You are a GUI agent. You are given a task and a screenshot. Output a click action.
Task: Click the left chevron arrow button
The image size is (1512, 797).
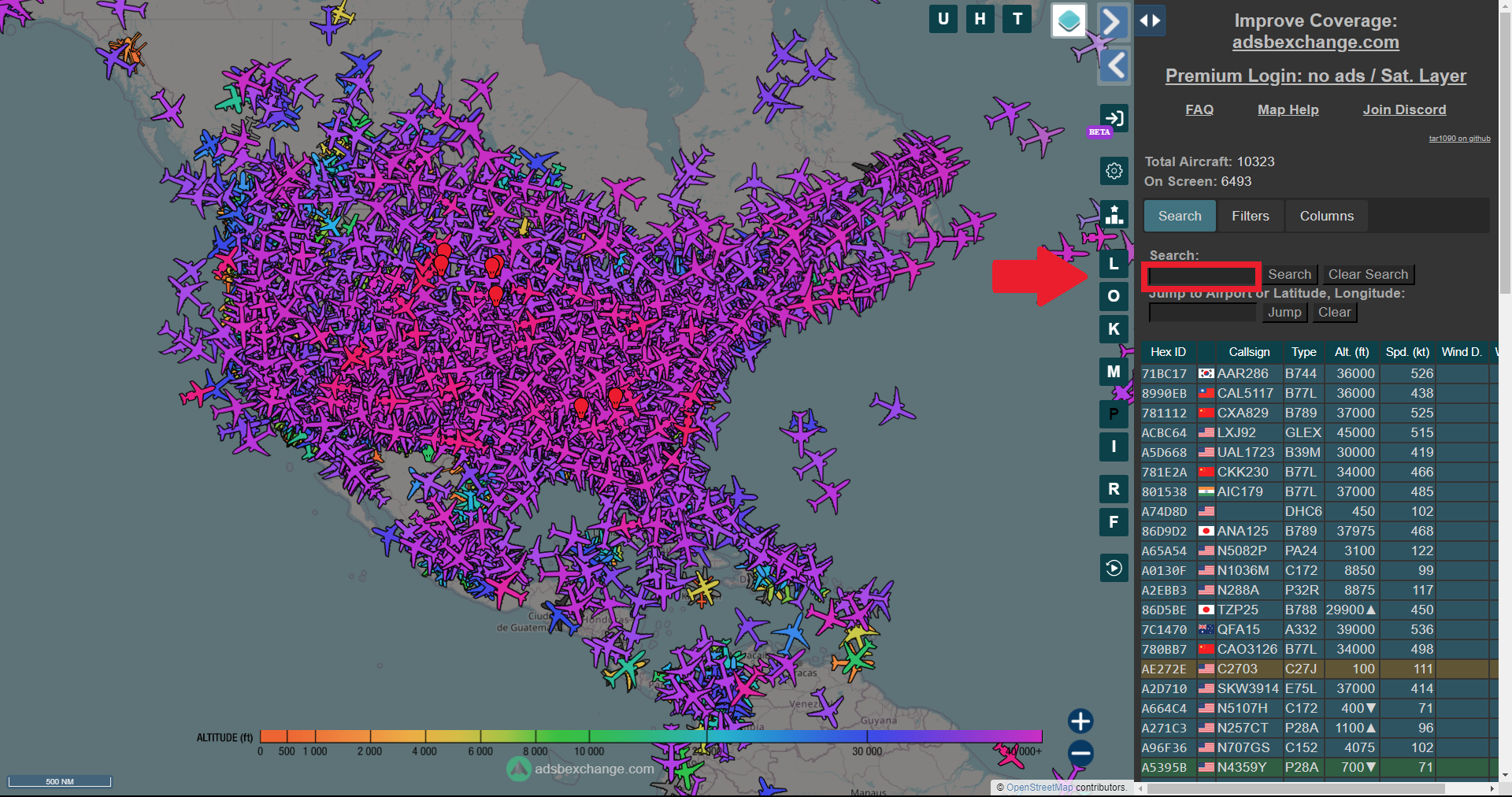1114,65
